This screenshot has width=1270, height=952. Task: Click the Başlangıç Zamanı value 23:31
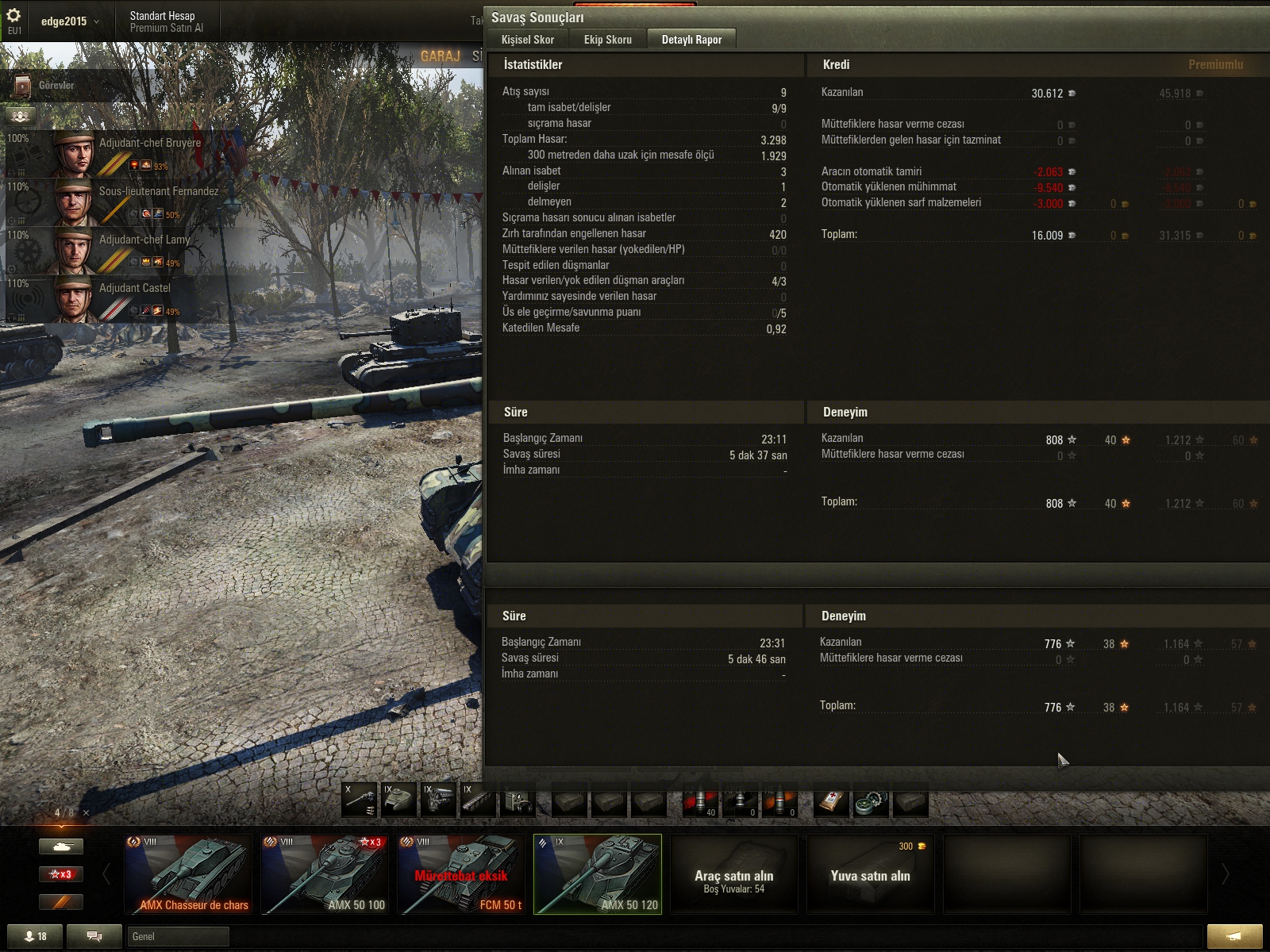[x=772, y=643]
